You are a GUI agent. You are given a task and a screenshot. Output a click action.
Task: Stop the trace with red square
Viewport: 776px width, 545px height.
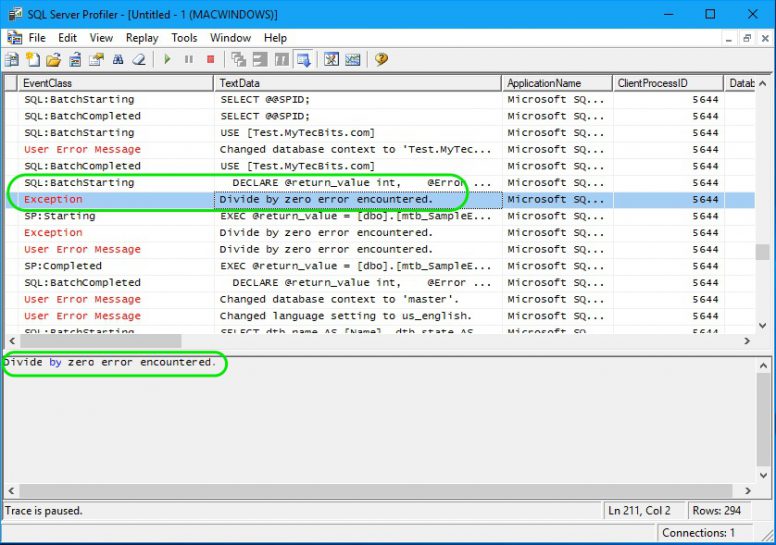click(210, 60)
